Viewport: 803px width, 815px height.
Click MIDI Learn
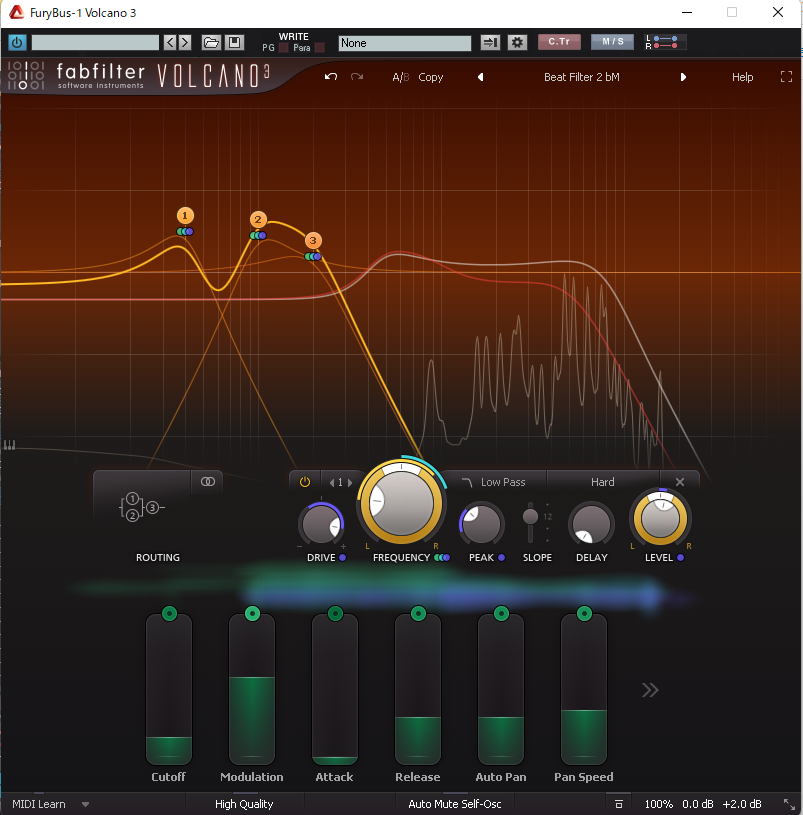pyautogui.click(x=39, y=804)
